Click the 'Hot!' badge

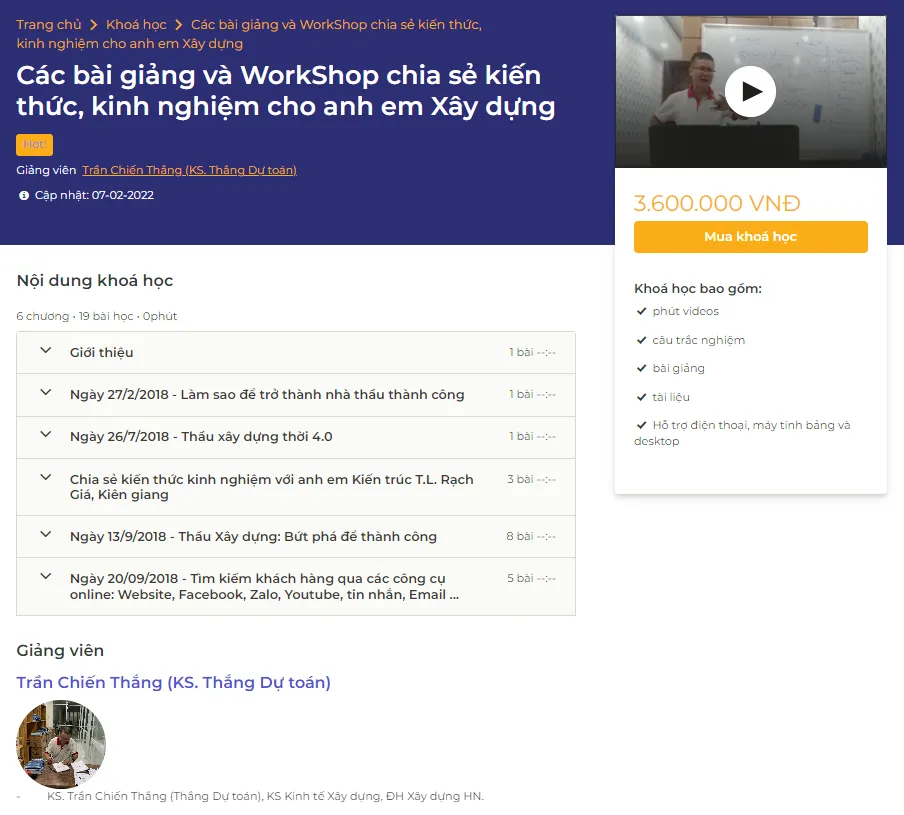pyautogui.click(x=34, y=145)
